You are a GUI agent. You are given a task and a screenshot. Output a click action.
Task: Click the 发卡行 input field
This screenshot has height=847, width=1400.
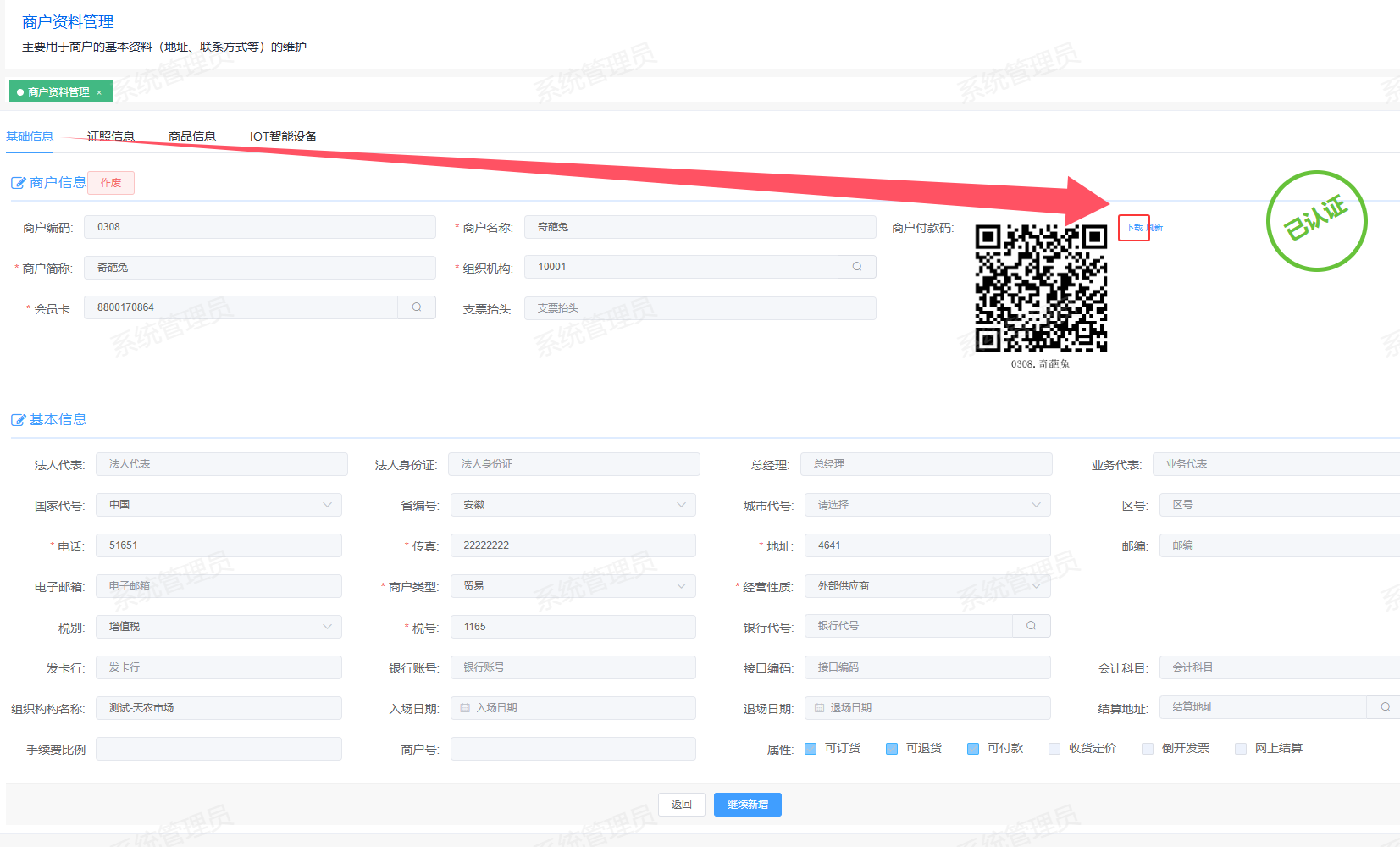pos(219,667)
